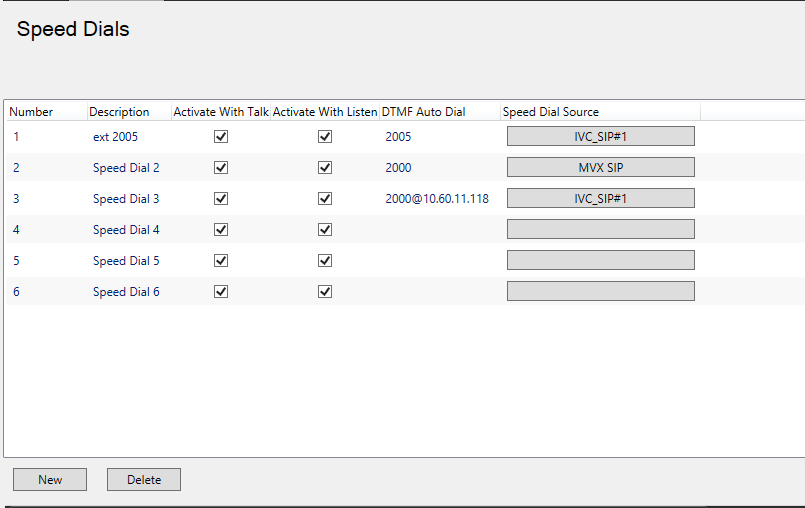Choose a source for empty Speed Dial 4
The height and width of the screenshot is (508, 805).
pyautogui.click(x=600, y=230)
